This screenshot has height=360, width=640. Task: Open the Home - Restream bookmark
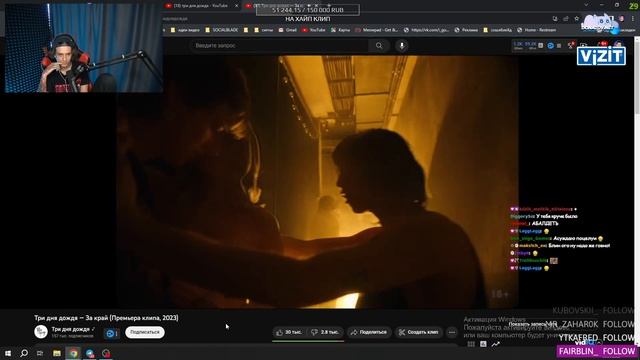(x=537, y=30)
